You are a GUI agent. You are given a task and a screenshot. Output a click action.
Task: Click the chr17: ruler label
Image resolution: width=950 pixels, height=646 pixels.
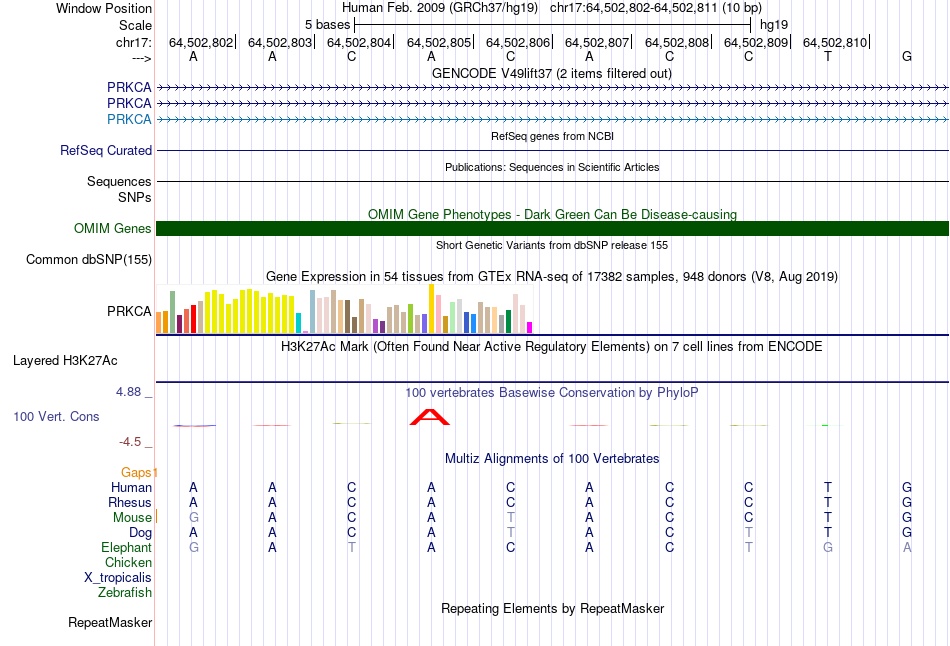click(134, 42)
